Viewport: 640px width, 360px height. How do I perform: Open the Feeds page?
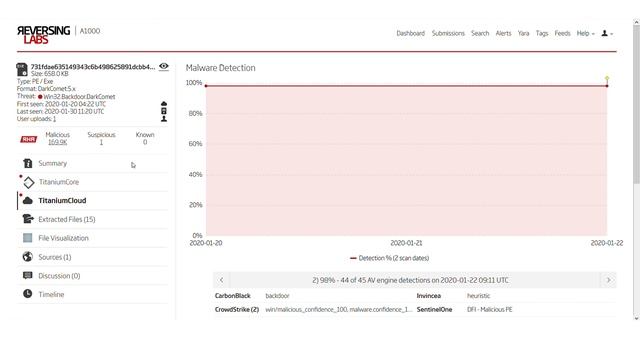click(x=562, y=33)
